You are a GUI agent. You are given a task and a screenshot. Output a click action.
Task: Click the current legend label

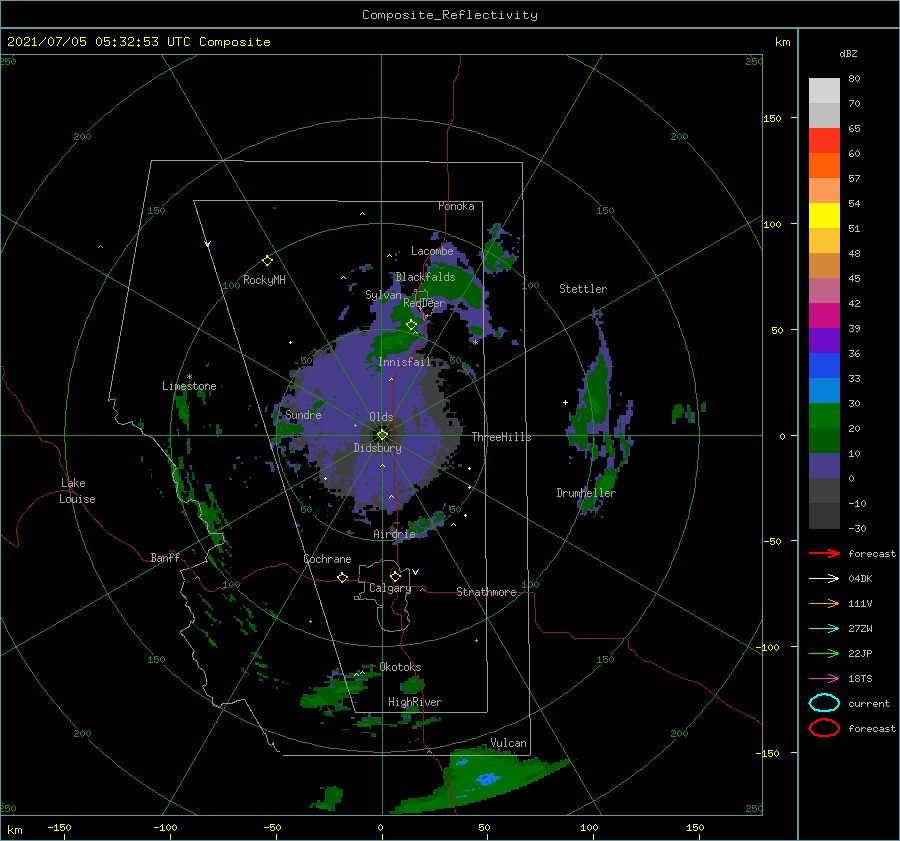(868, 704)
